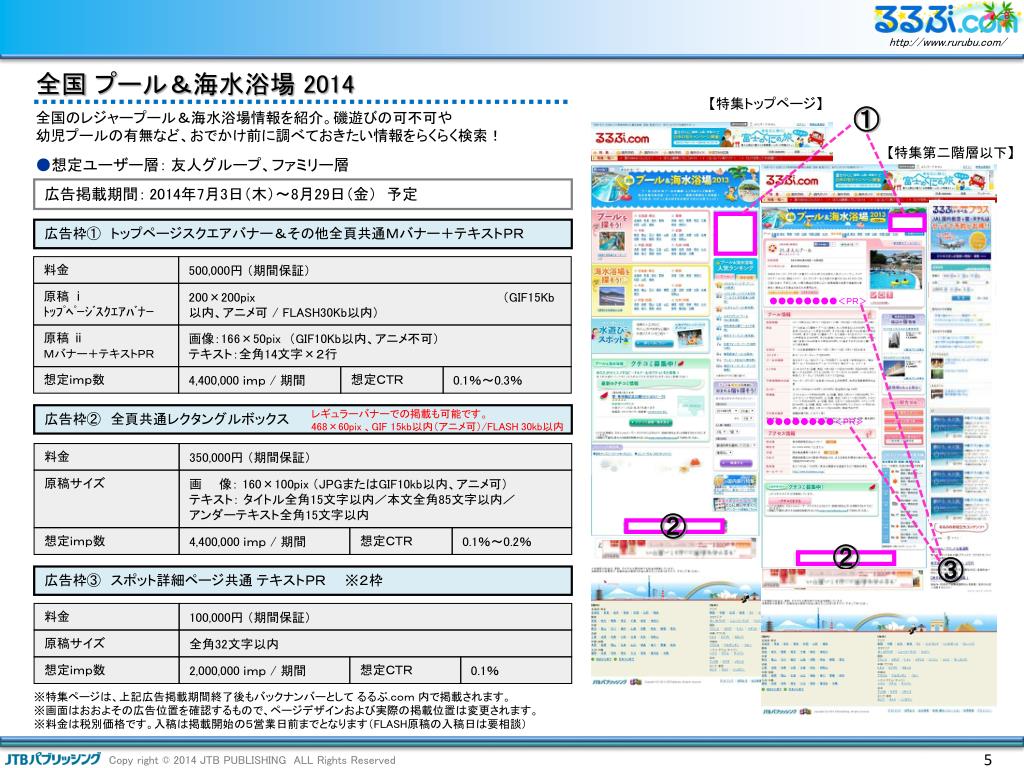
Task: Click the 画像: 160×100pix specification line
Action: coord(347,484)
